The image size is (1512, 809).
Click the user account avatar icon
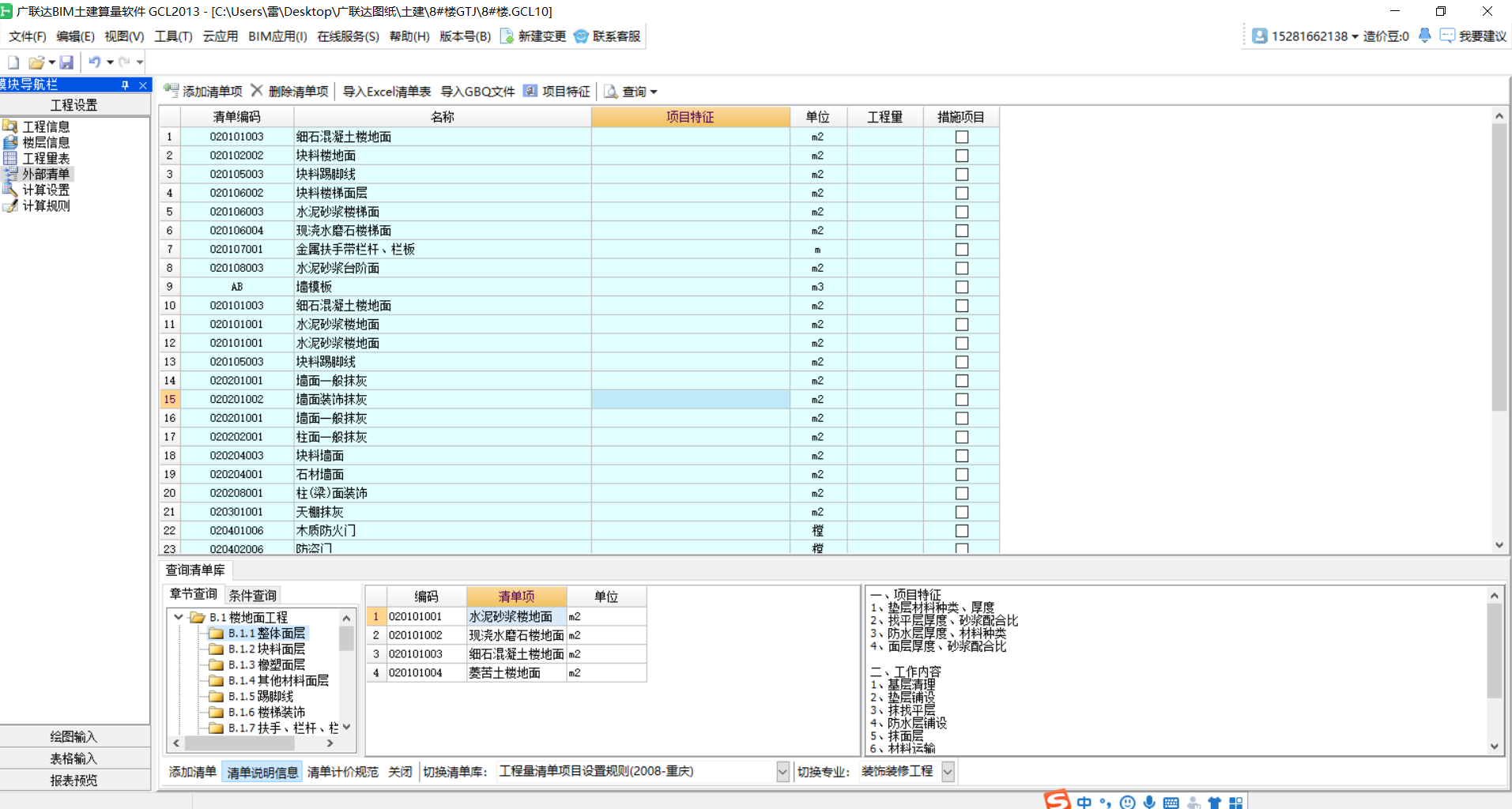click(x=1260, y=36)
